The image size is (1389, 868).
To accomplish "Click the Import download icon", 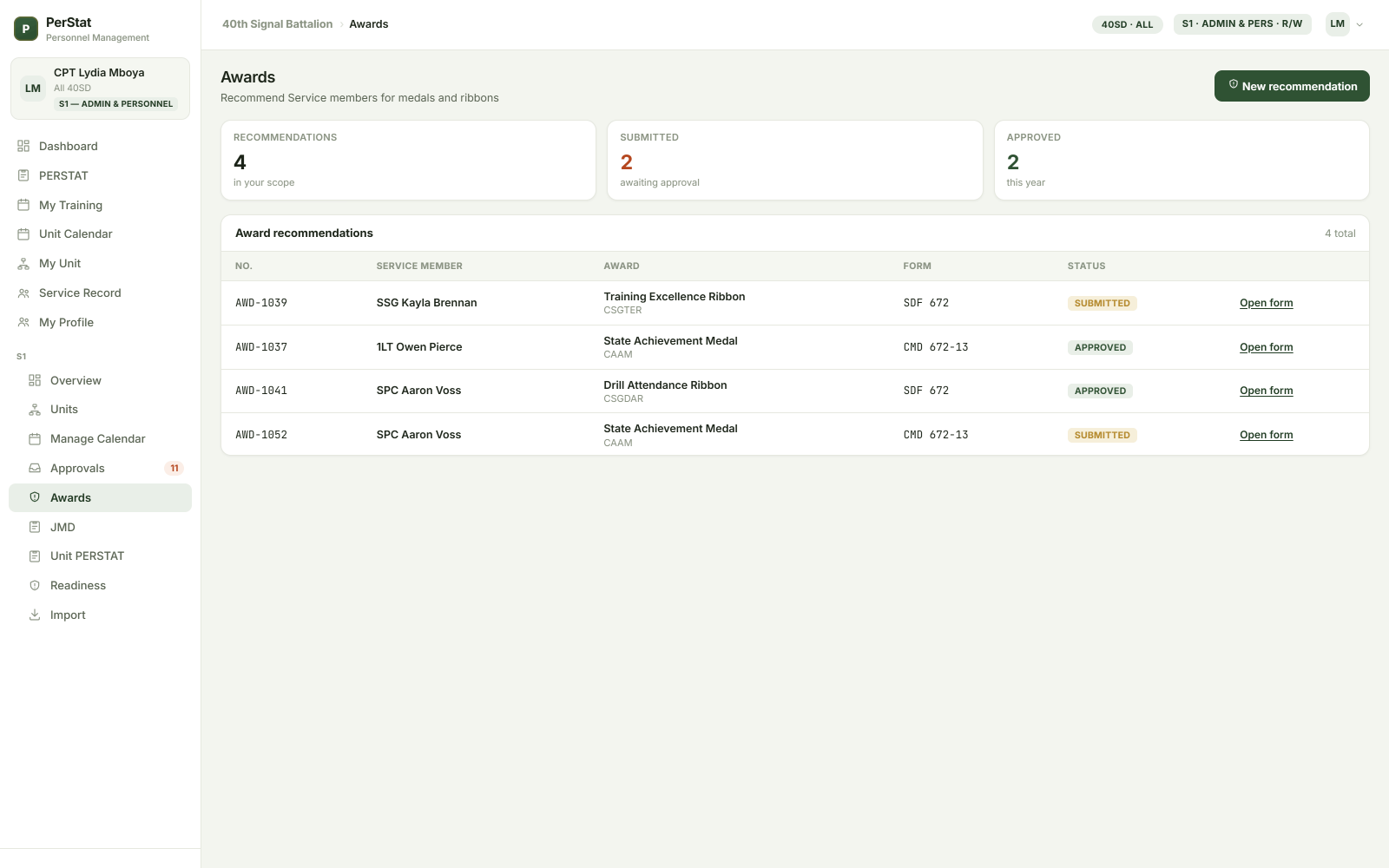I will click(35, 615).
